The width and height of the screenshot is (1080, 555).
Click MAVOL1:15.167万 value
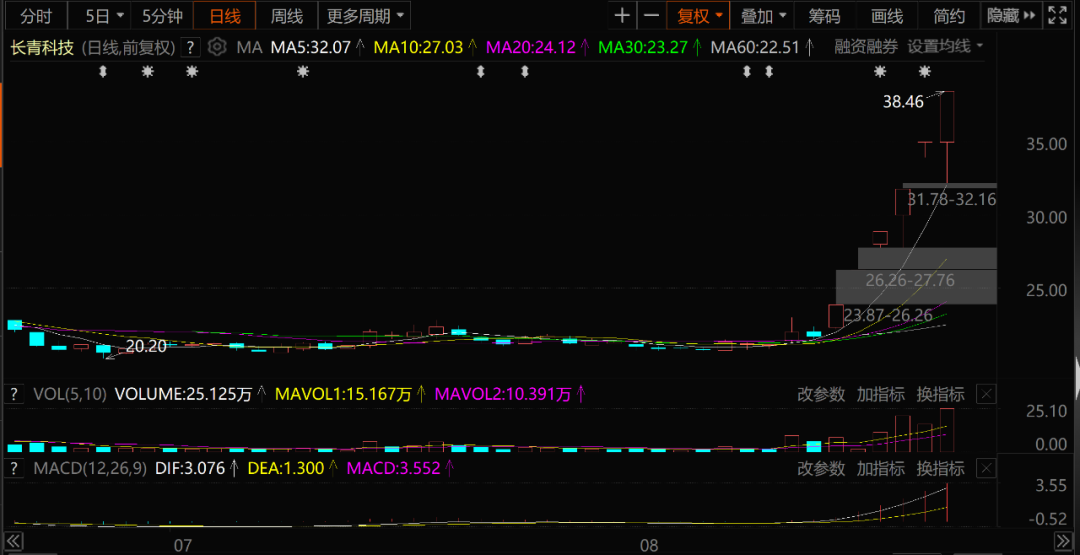click(343, 395)
